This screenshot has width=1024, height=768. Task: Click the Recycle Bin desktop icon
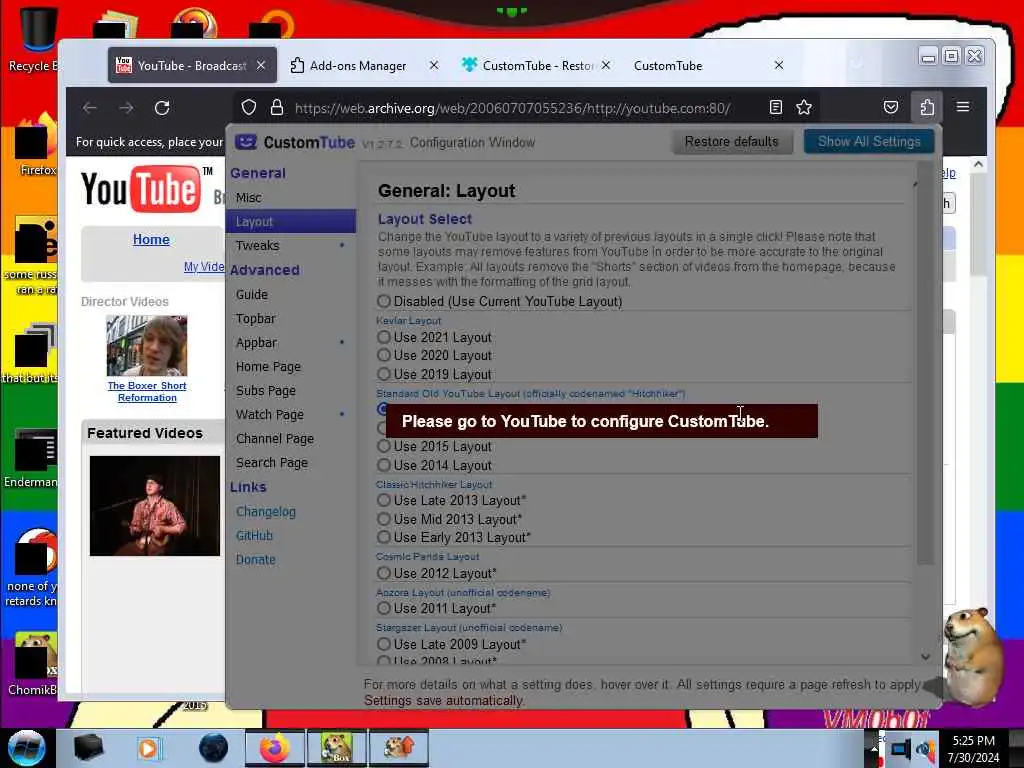coord(38,29)
